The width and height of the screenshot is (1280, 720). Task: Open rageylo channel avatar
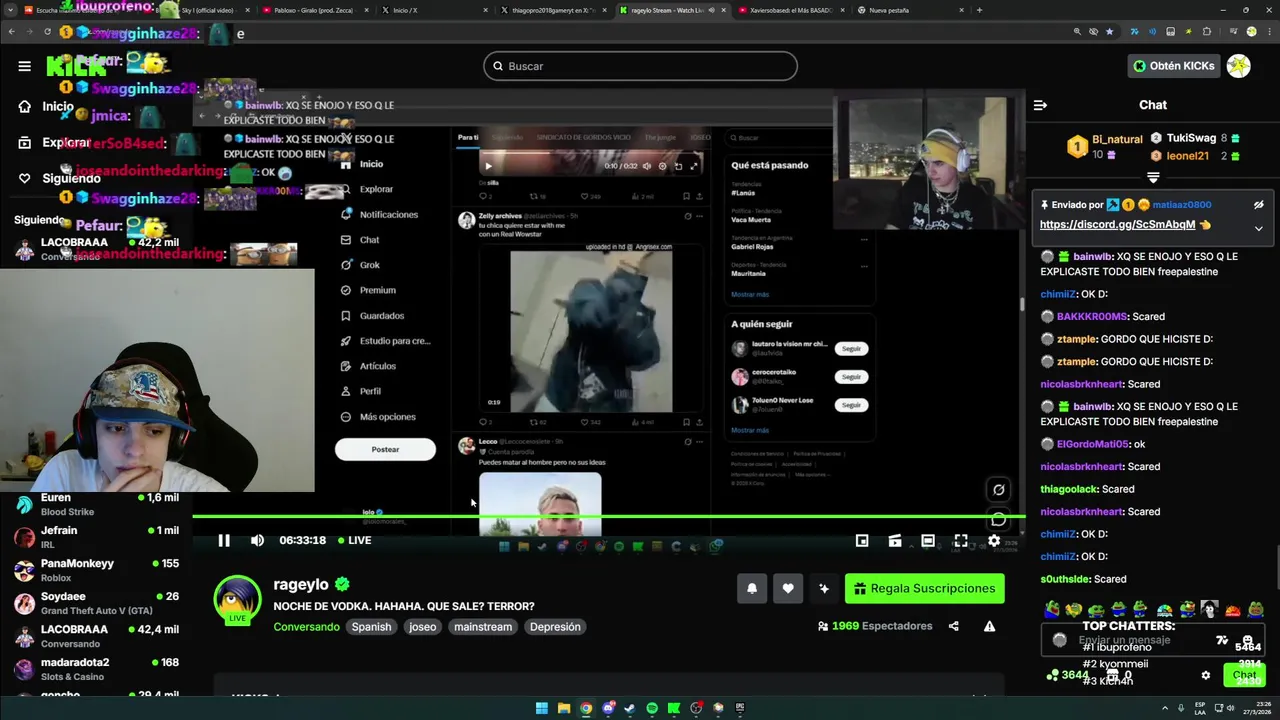click(237, 601)
